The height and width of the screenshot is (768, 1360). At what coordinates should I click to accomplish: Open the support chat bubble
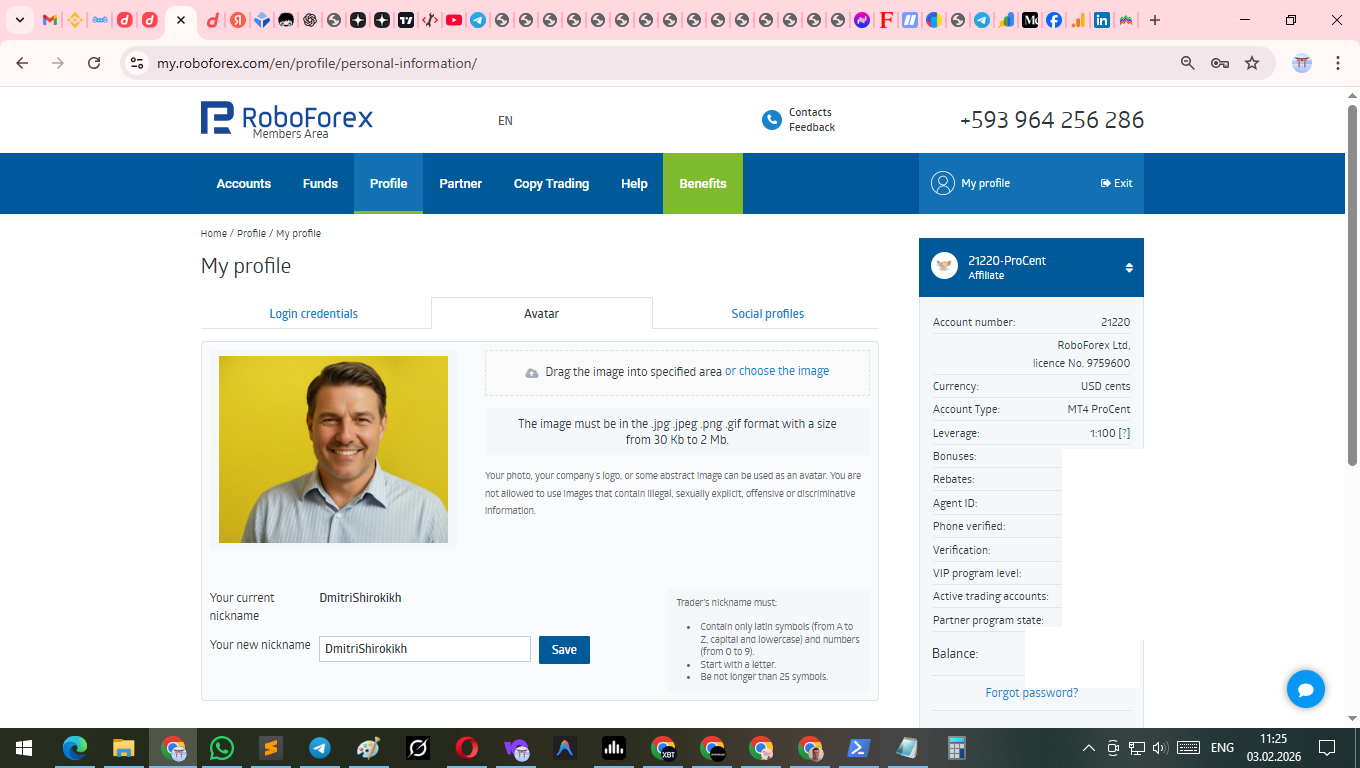click(1306, 688)
